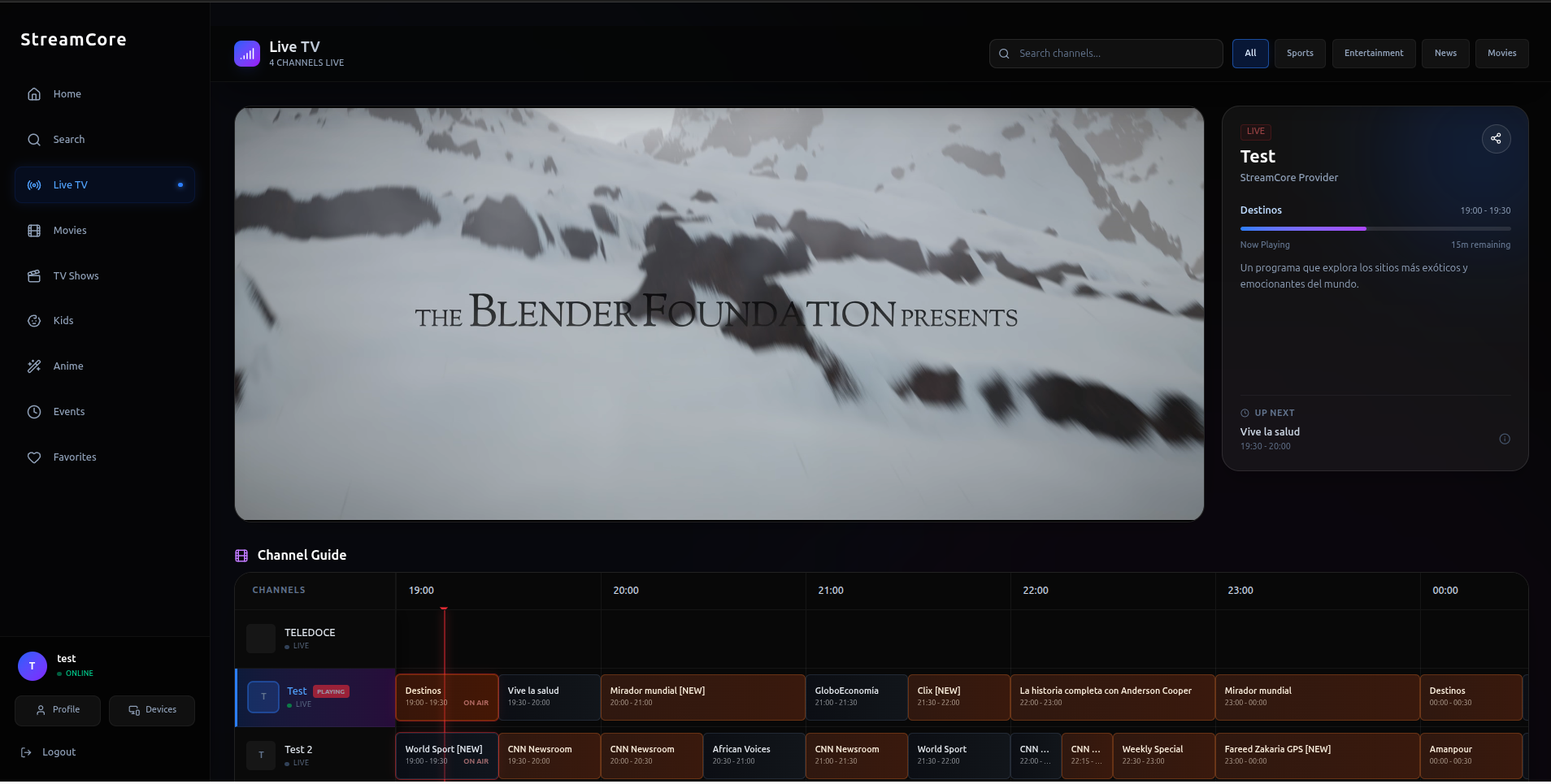Select the Anime sidebar icon

[x=33, y=366]
